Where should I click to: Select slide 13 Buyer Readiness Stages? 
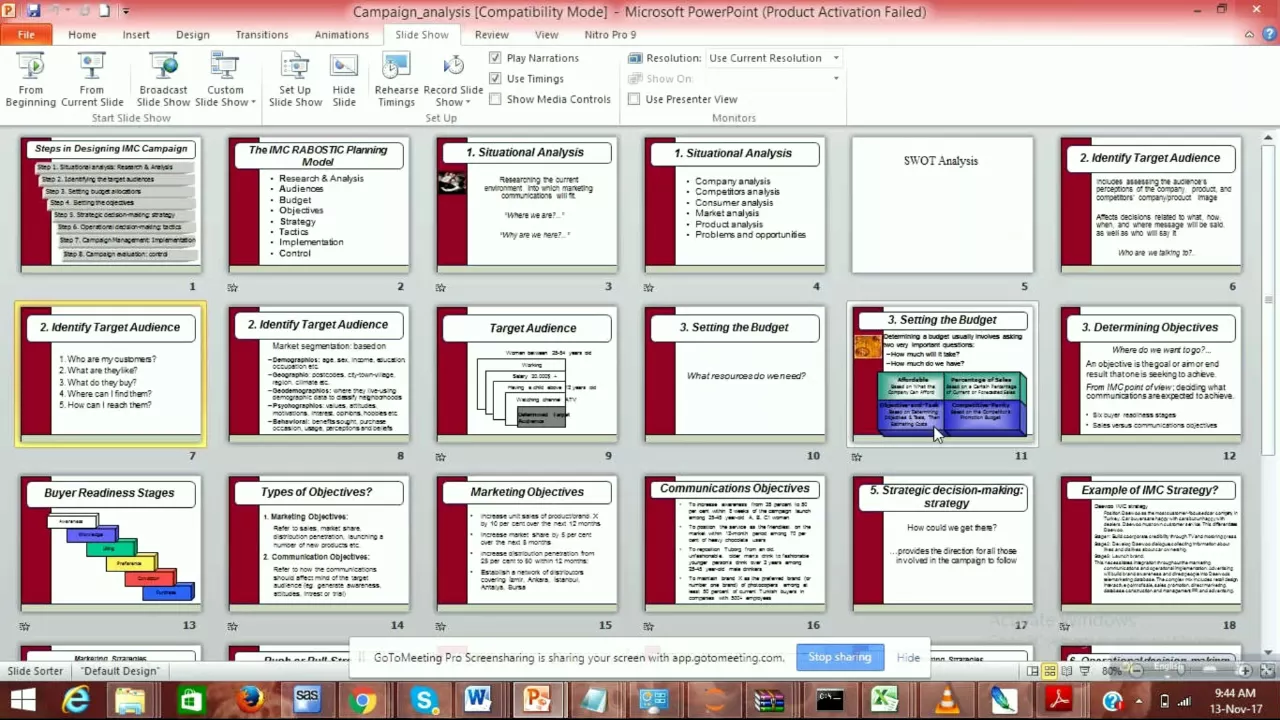110,542
